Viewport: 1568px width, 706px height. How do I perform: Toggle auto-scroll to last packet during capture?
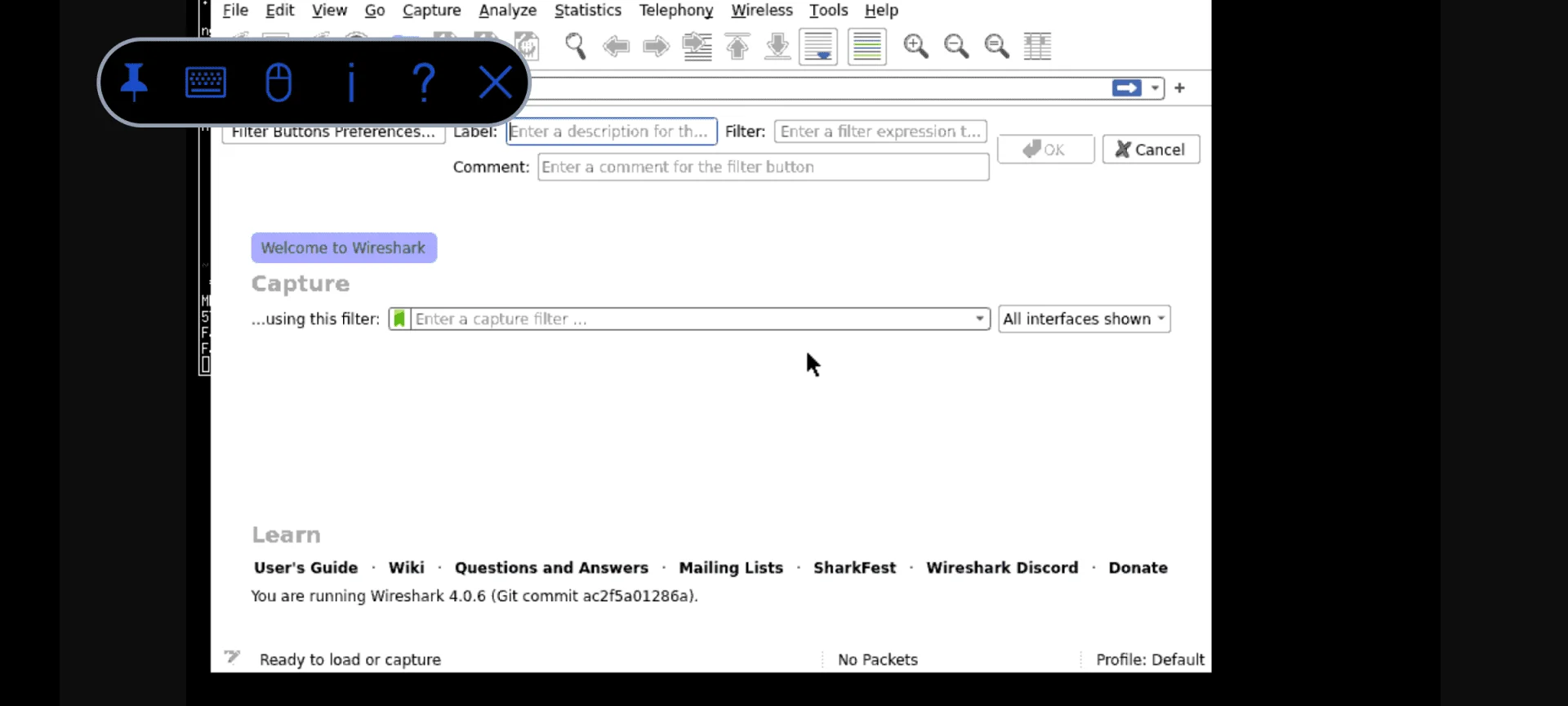818,47
